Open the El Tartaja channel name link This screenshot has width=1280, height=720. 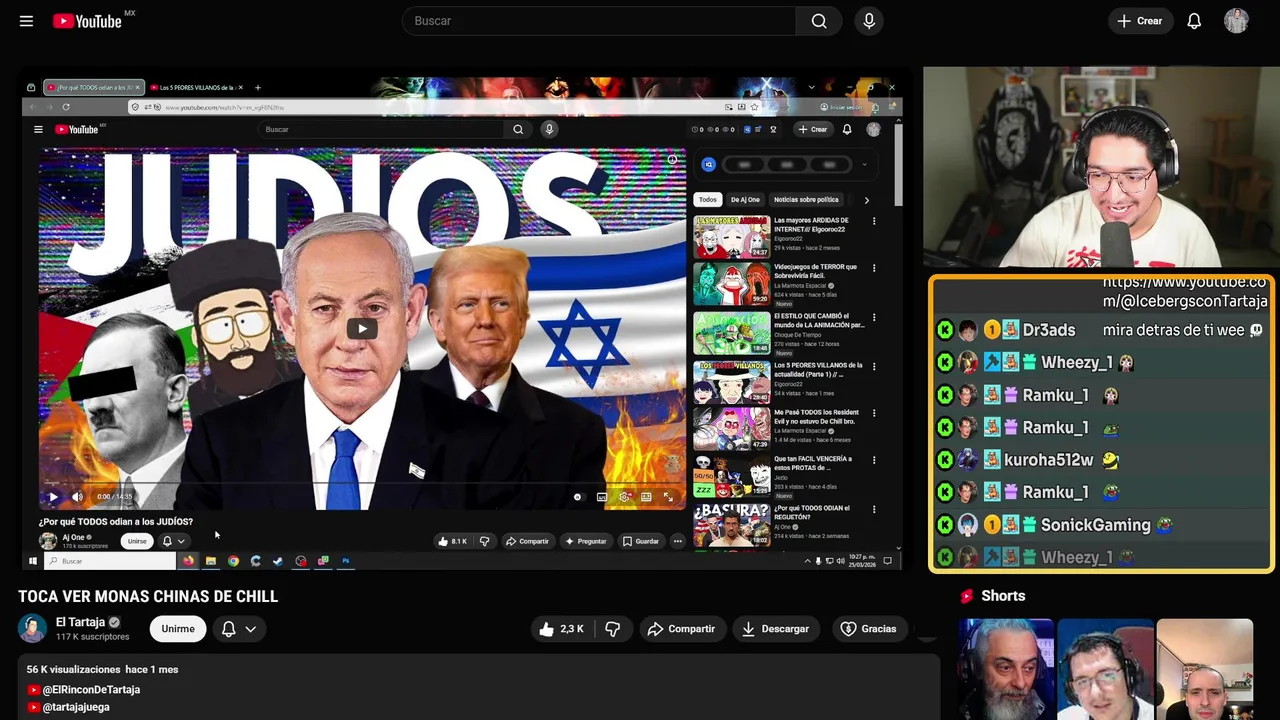point(80,622)
